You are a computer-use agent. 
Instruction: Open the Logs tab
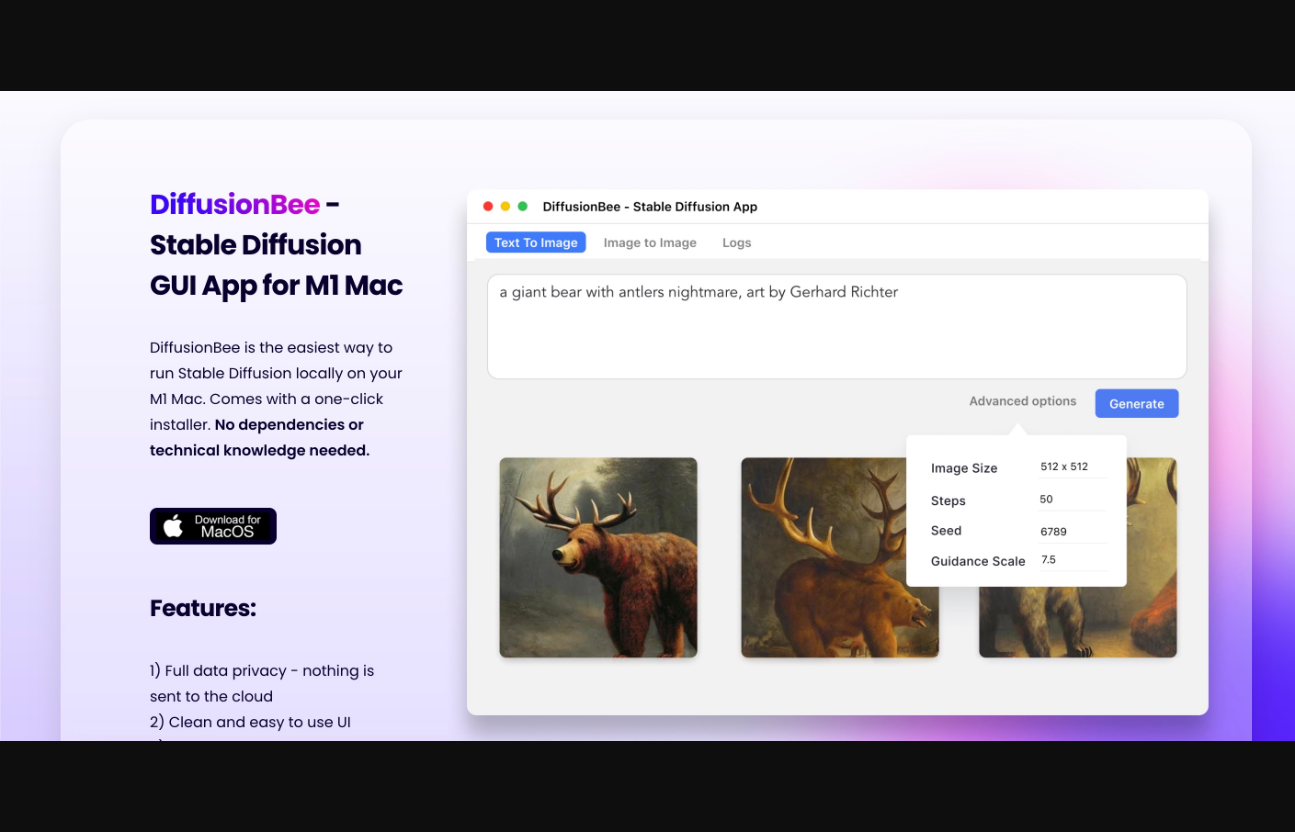[736, 243]
